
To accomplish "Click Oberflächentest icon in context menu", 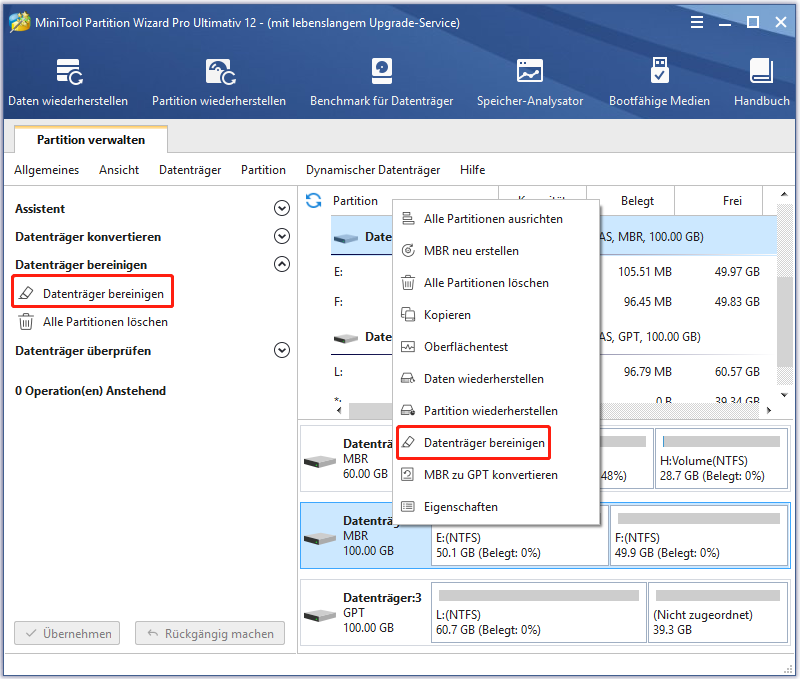I will pos(408,347).
